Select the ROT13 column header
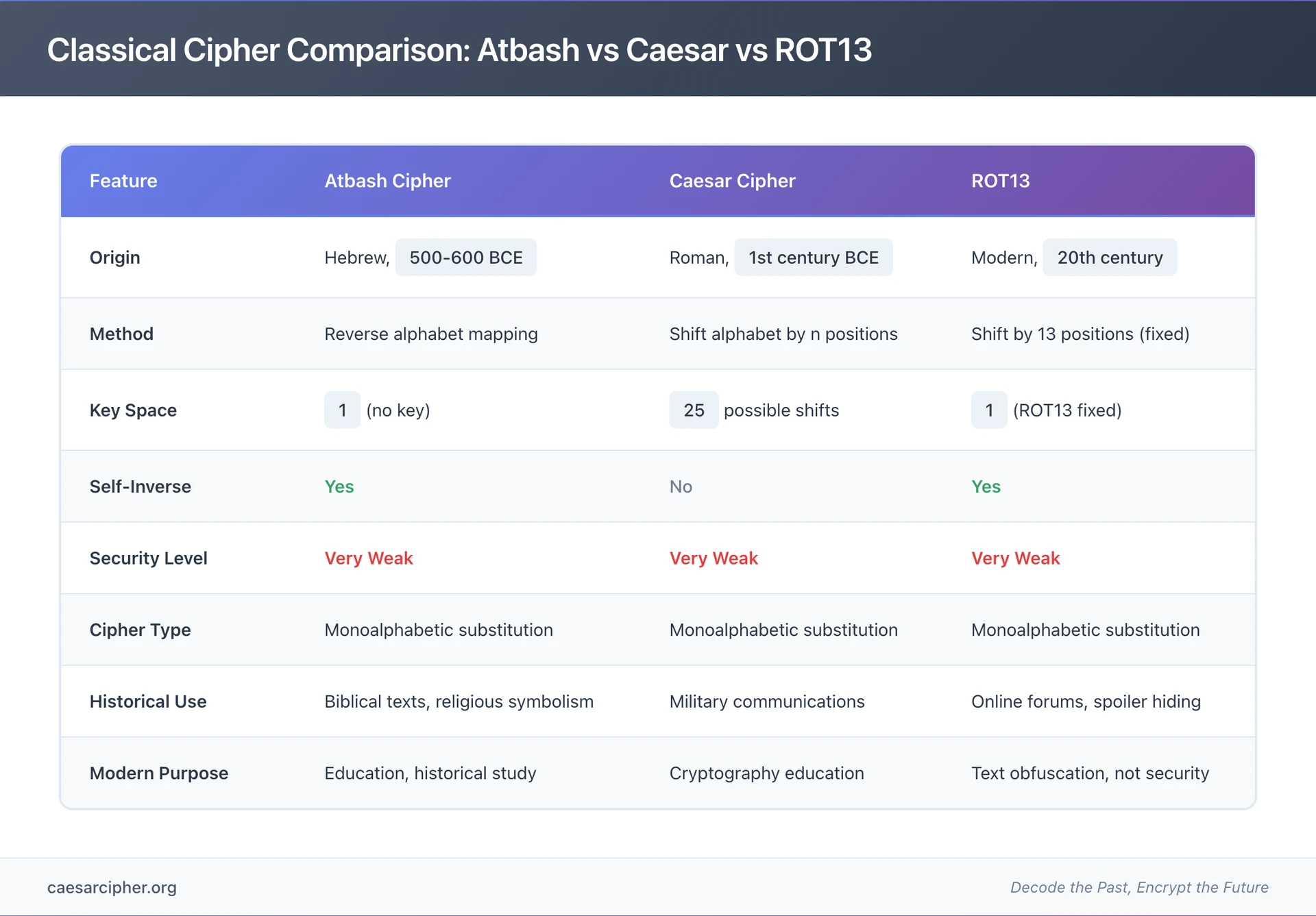 (1001, 181)
